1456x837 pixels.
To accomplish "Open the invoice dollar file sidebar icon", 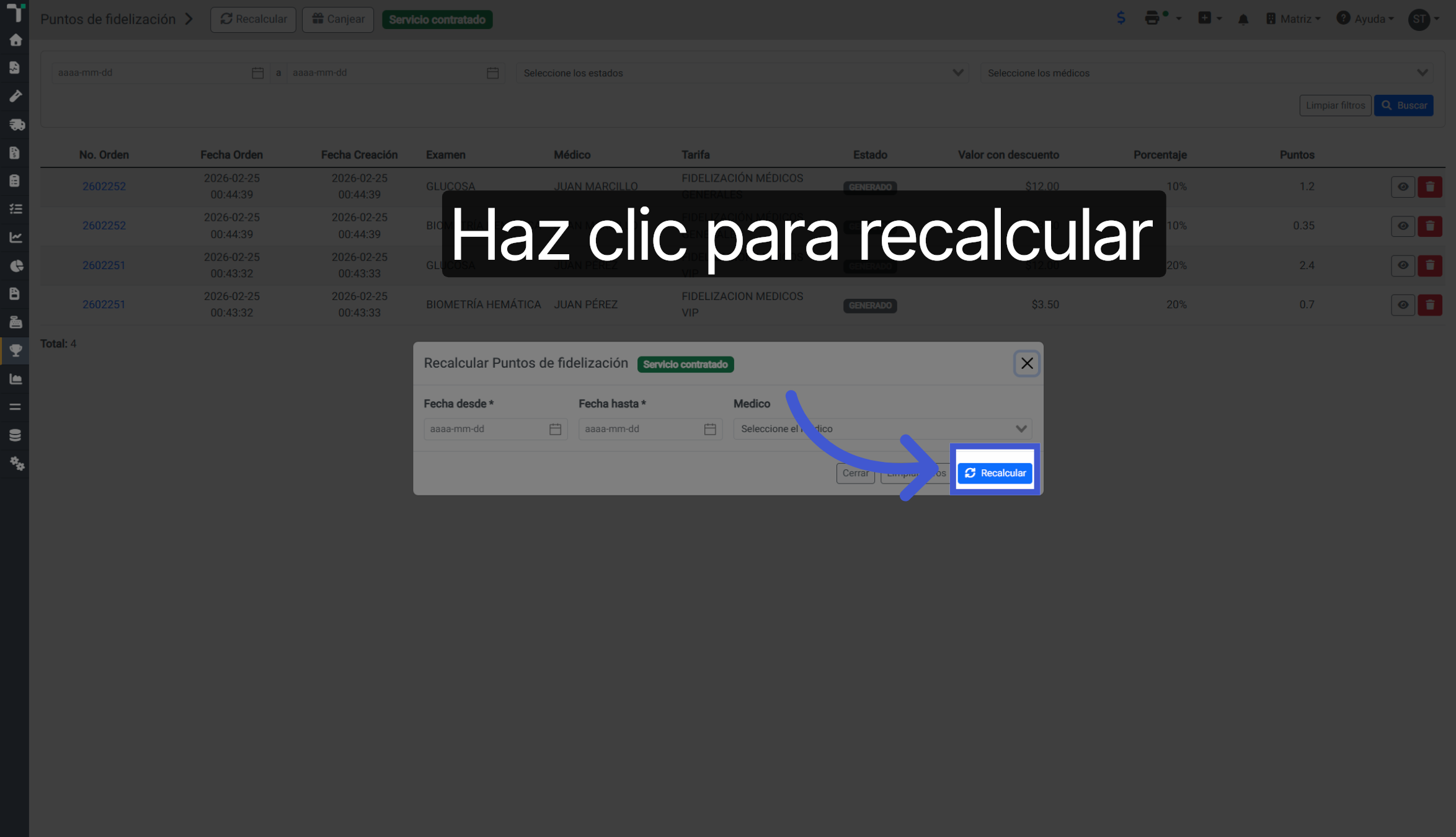I will coord(16,153).
